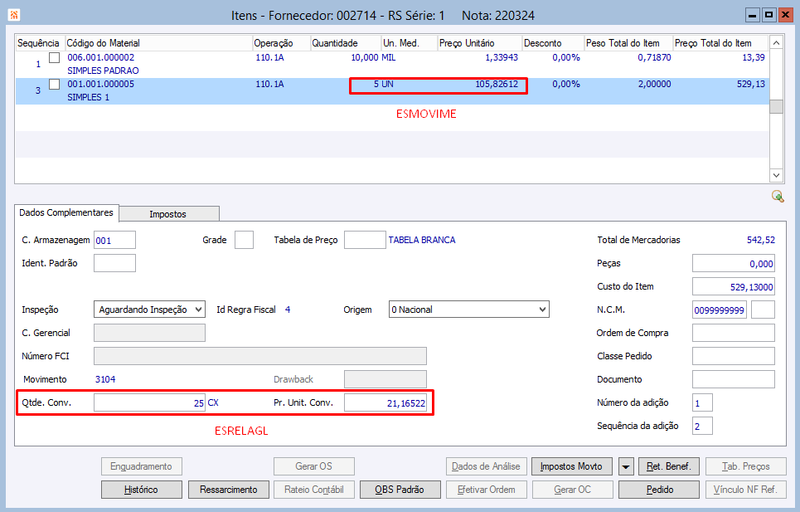This screenshot has height=512, width=800.
Task: Click the Impostos Movto button
Action: (571, 467)
